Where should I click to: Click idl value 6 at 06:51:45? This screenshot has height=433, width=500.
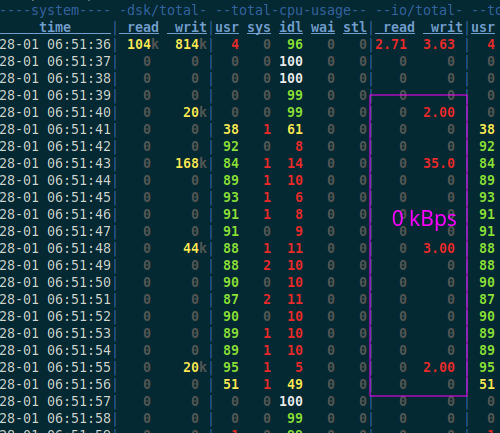pyautogui.click(x=299, y=197)
